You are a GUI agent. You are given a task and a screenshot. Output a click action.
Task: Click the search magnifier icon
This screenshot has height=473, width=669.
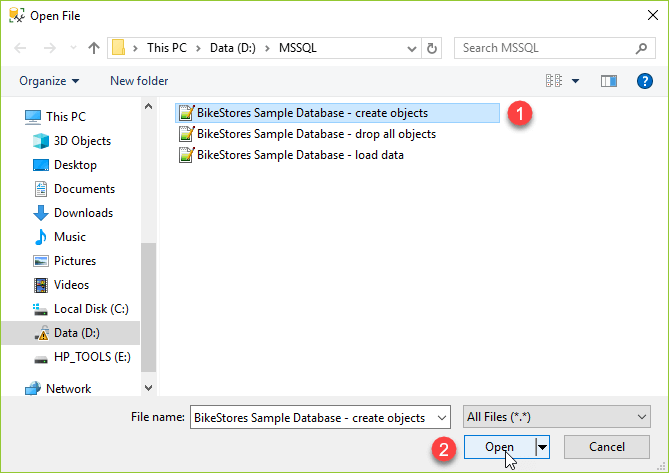click(x=642, y=48)
